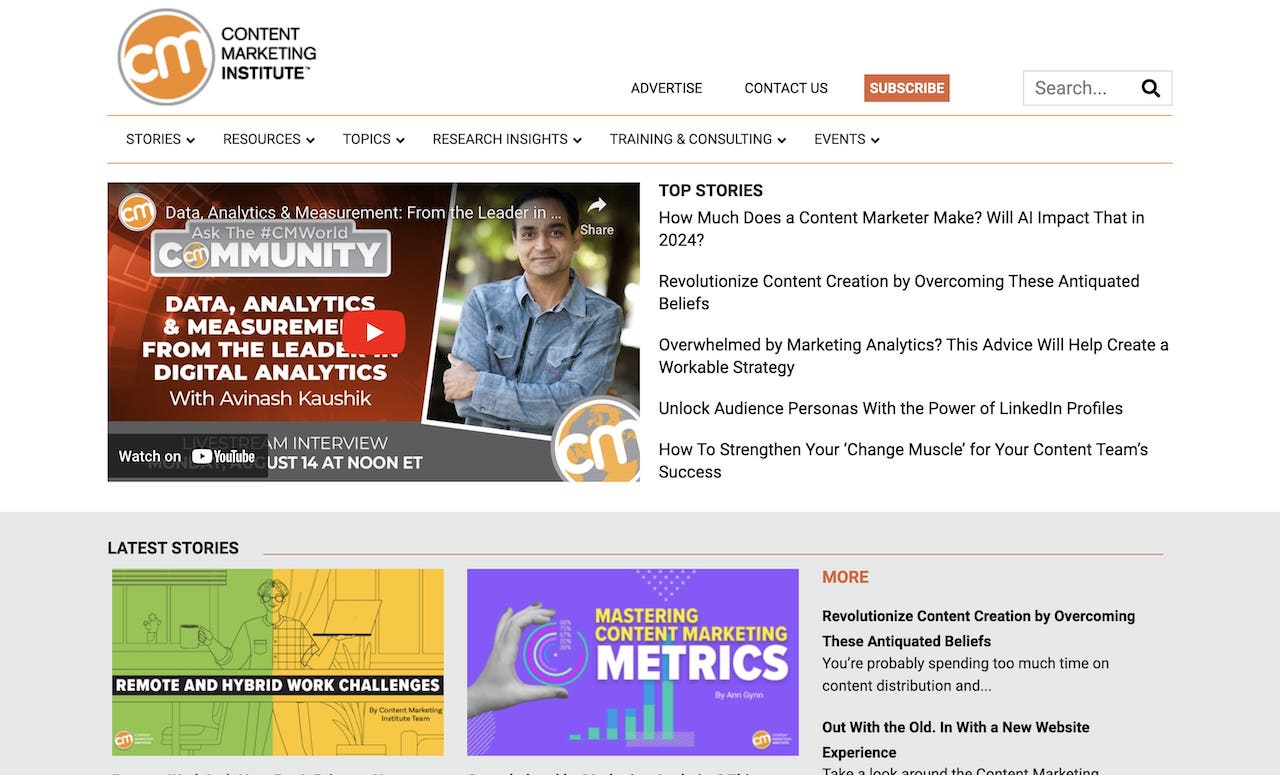Open the EVENTS navigation item
Screen dimensions: 1280x775
(845, 139)
